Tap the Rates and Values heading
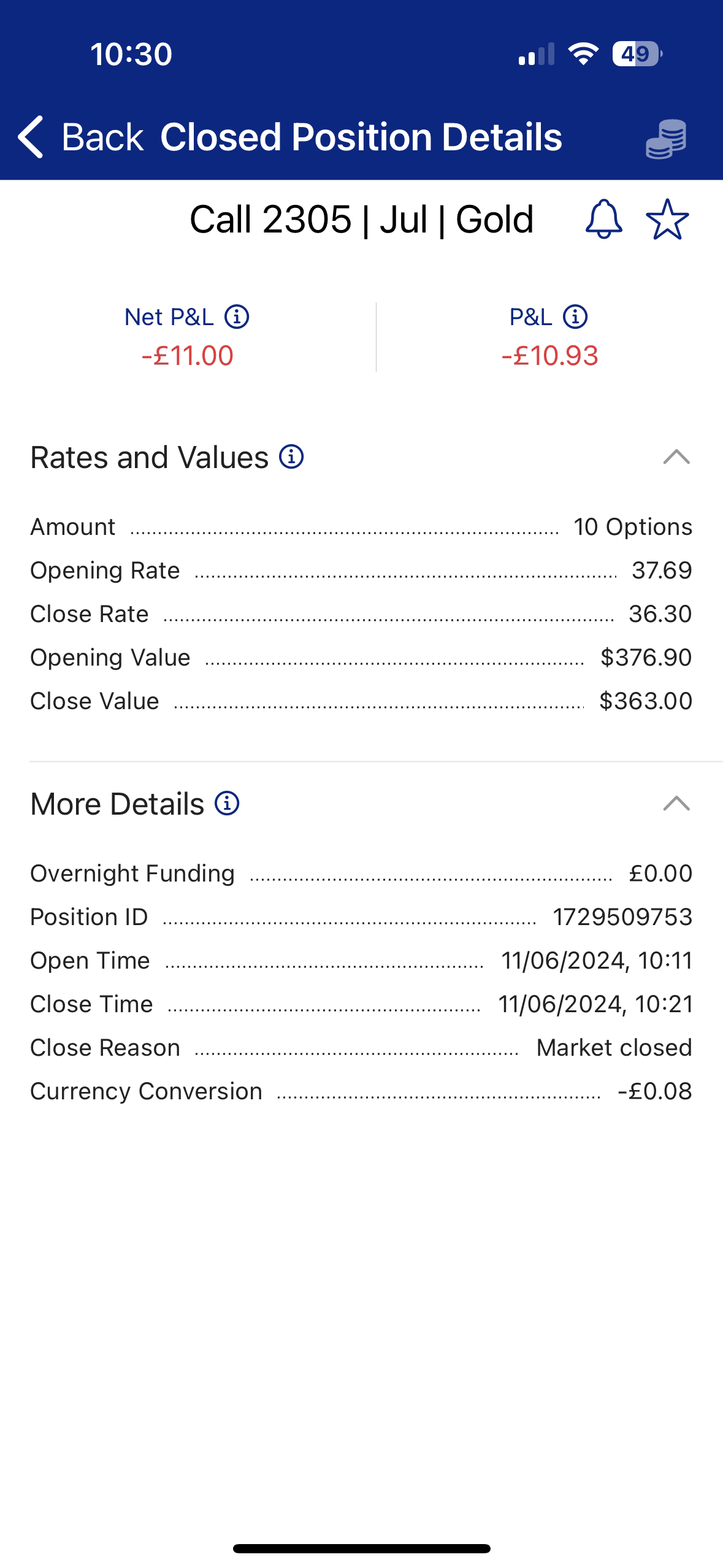723x1568 pixels. (150, 458)
